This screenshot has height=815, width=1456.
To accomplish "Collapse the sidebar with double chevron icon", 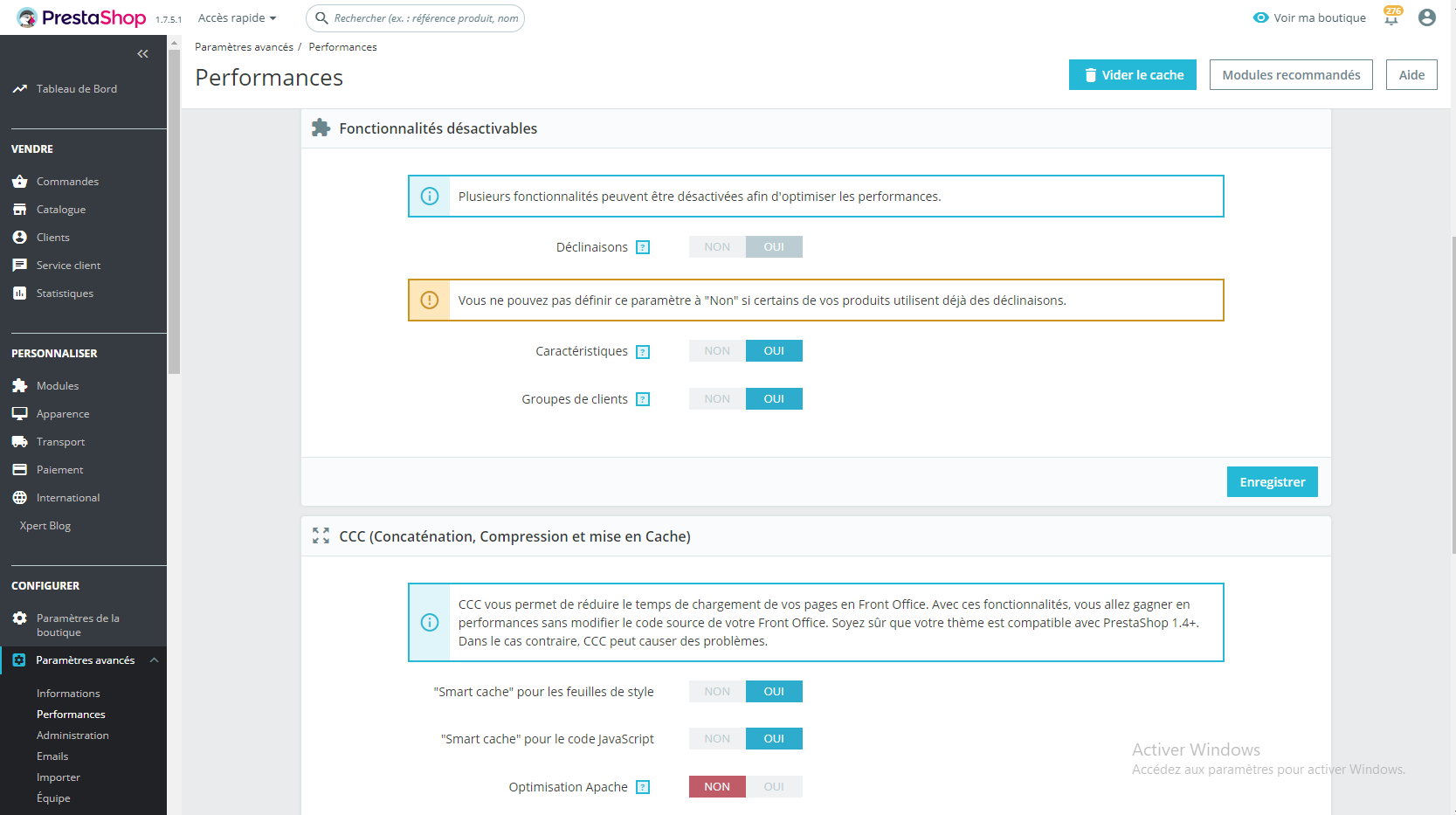I will [x=142, y=54].
